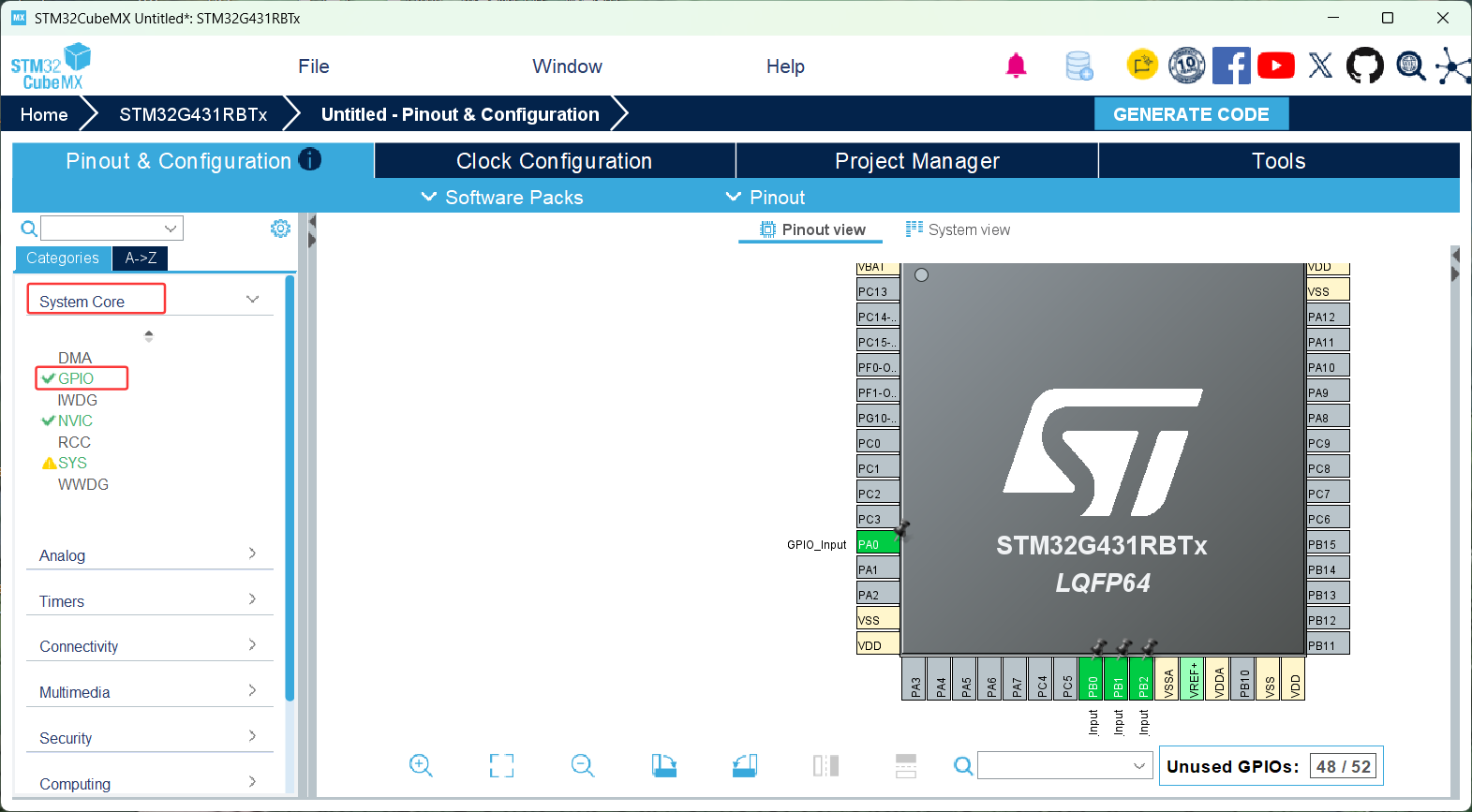
Task: Switch to Pinout view
Action: (x=812, y=229)
